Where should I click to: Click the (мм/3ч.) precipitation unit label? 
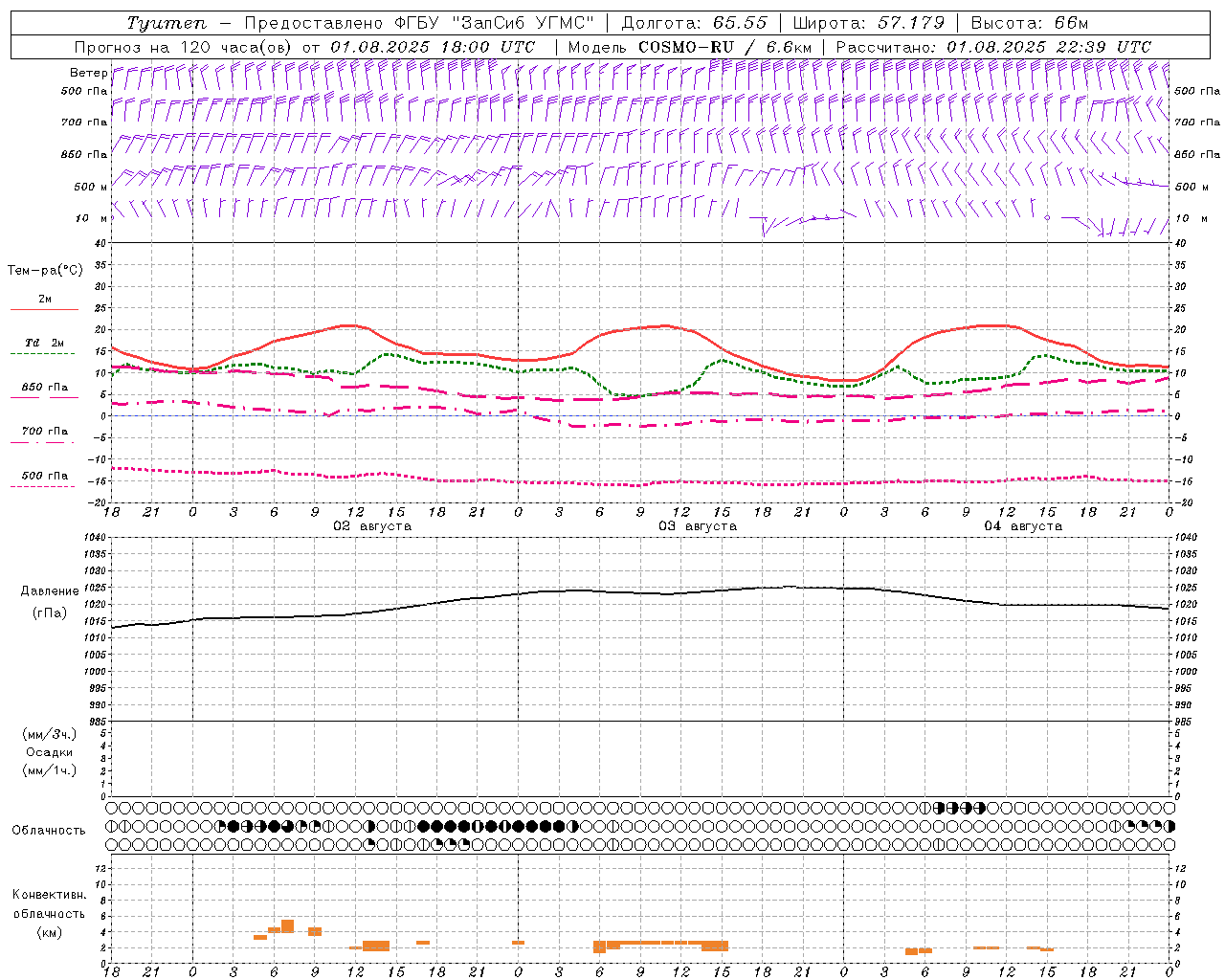(50, 734)
